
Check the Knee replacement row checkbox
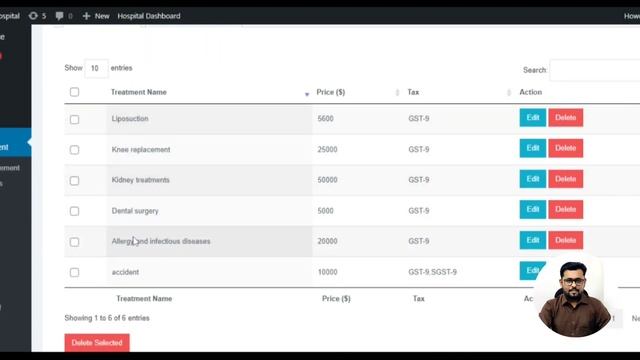pyautogui.click(x=74, y=150)
